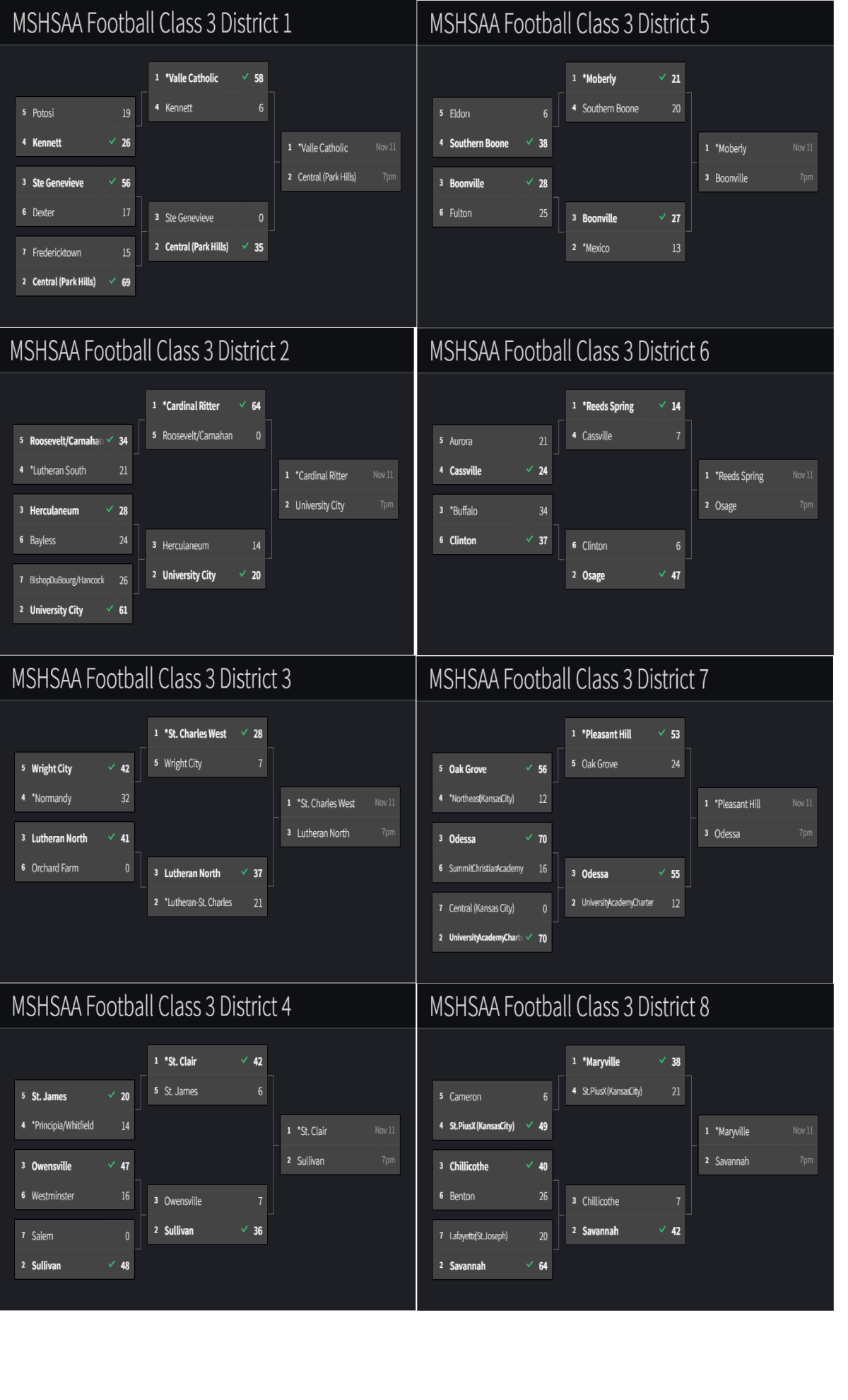Click the Cameron team name
Viewport: 848px width, 1400px height.
click(465, 1097)
